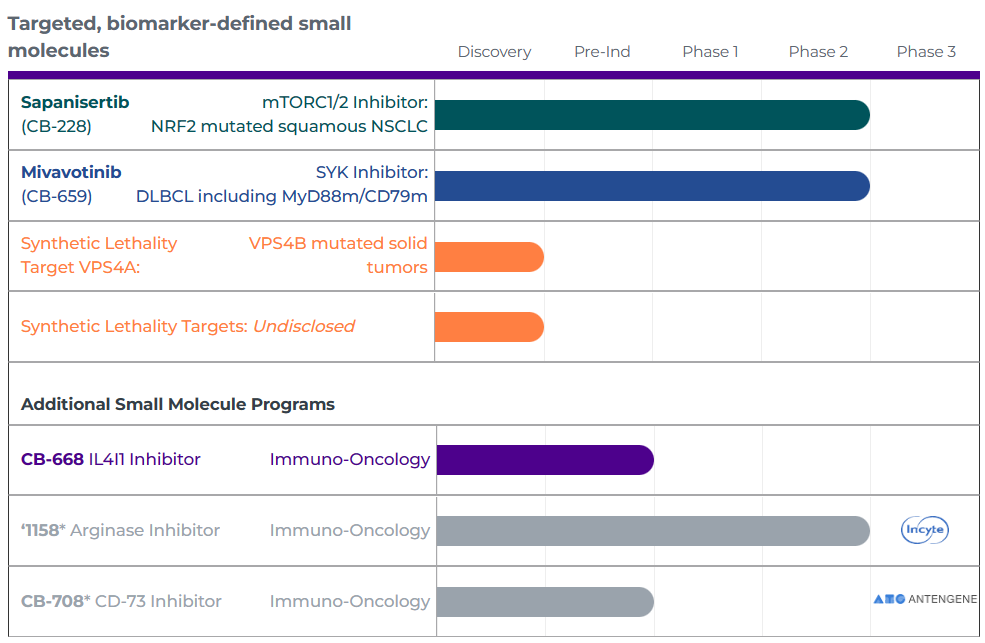Click CB-668 IL4I1 Inhibitor label
The width and height of the screenshot is (985, 643).
[111, 459]
